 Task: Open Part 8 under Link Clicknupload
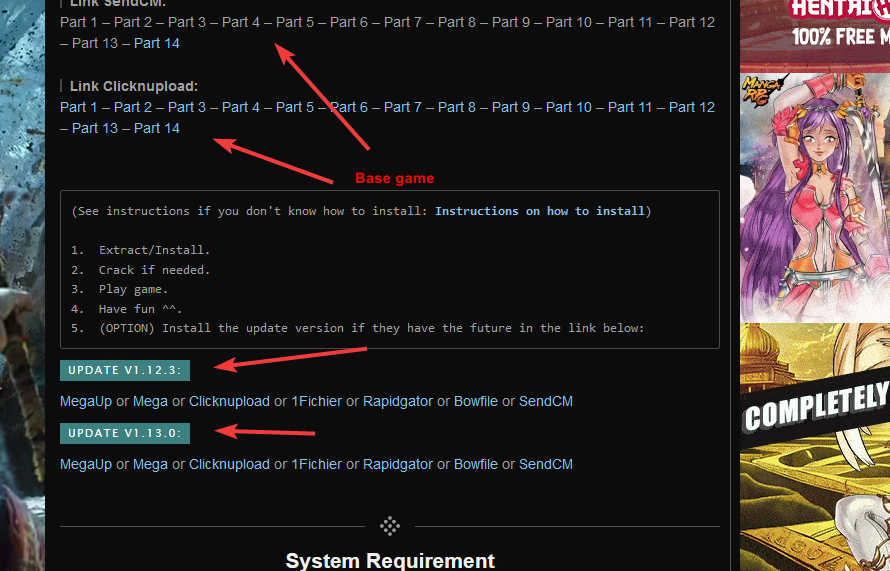click(x=457, y=107)
